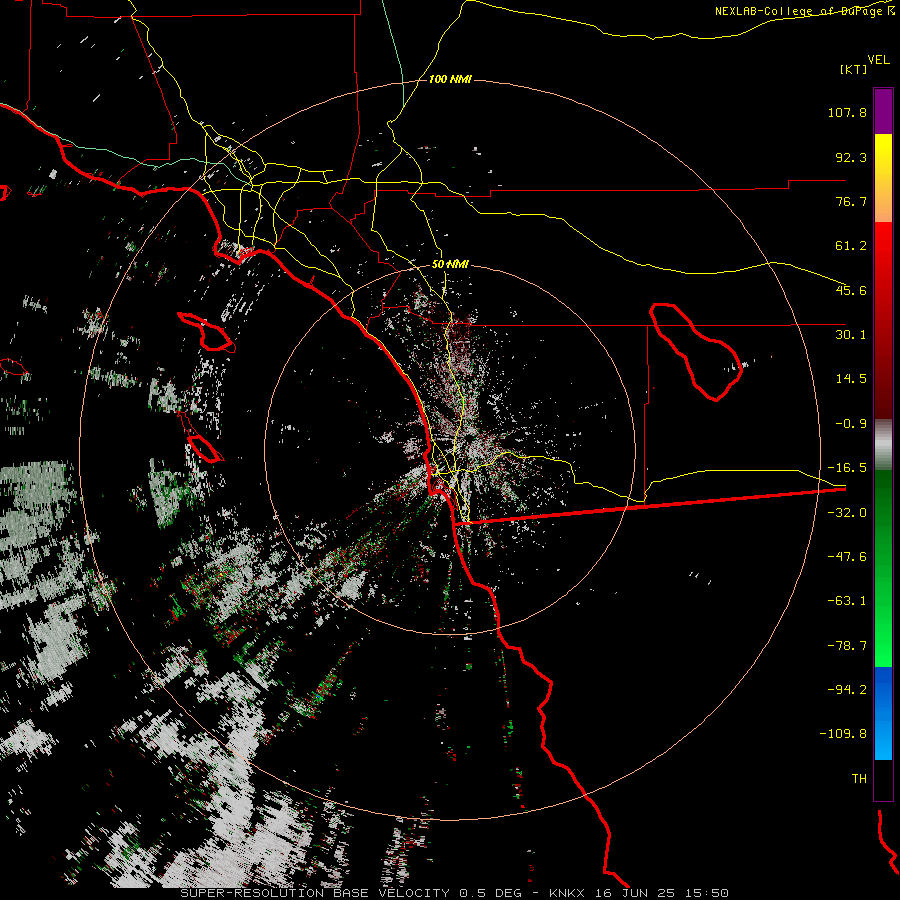The width and height of the screenshot is (900, 900).
Task: Click the -109.8 legend value
Action: (x=843, y=734)
